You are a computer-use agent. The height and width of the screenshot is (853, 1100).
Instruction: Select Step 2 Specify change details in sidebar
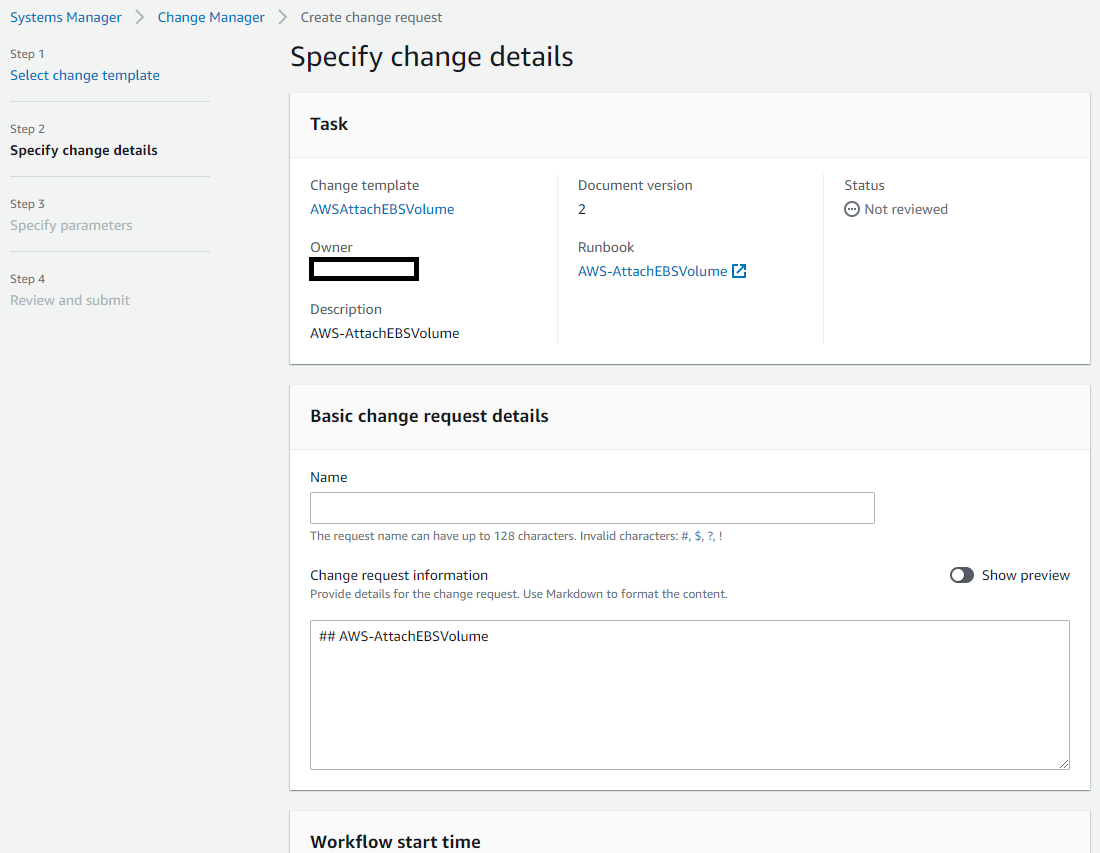coord(84,150)
